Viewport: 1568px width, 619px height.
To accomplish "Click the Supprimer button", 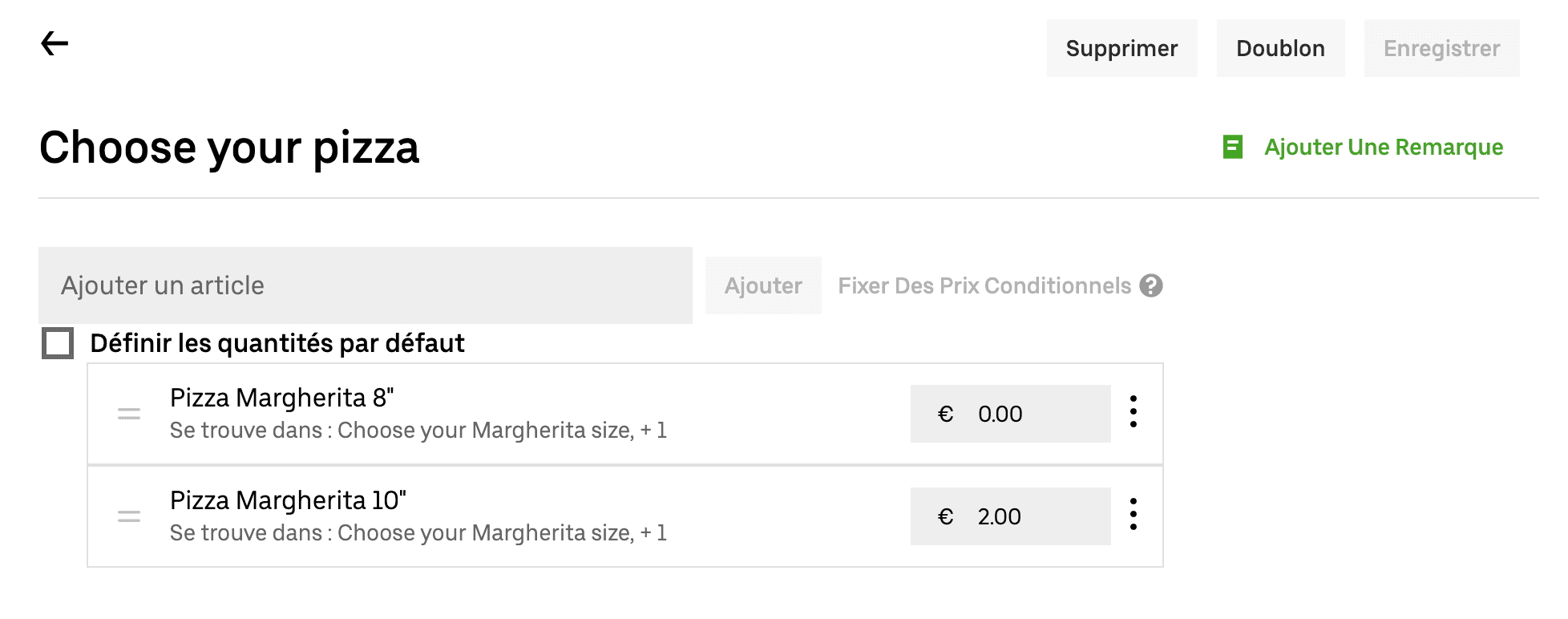I will pos(1121,48).
